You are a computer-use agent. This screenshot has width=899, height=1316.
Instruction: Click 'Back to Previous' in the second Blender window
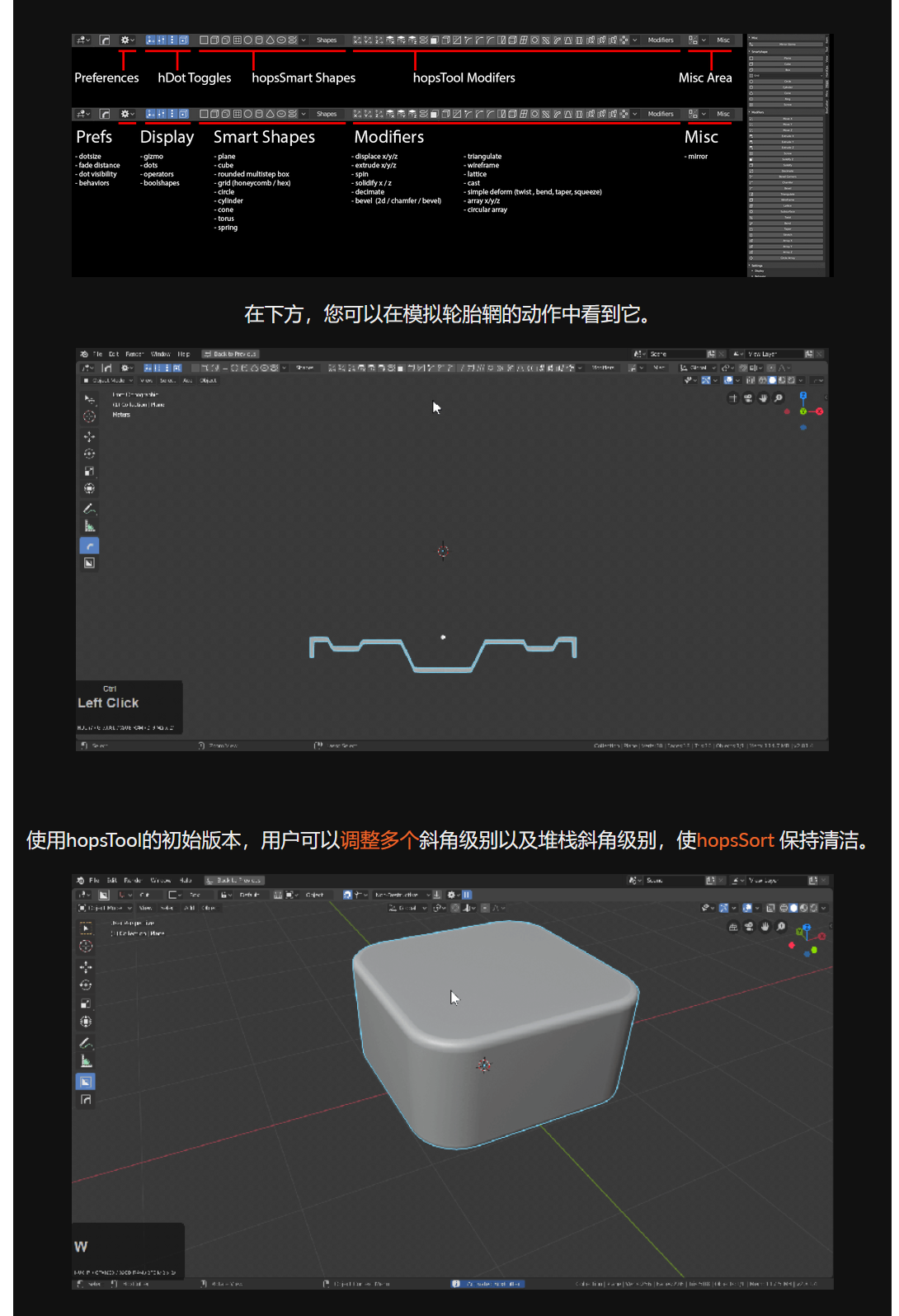point(234,880)
